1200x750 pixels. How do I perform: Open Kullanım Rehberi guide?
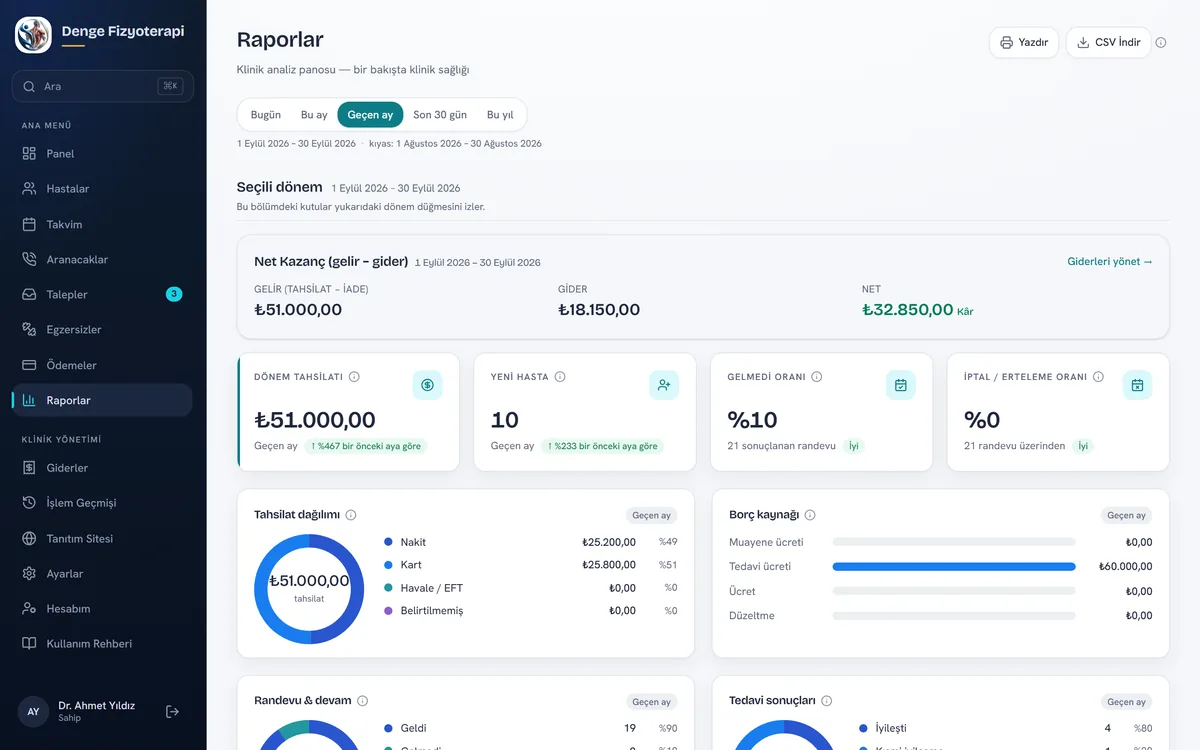coord(102,644)
